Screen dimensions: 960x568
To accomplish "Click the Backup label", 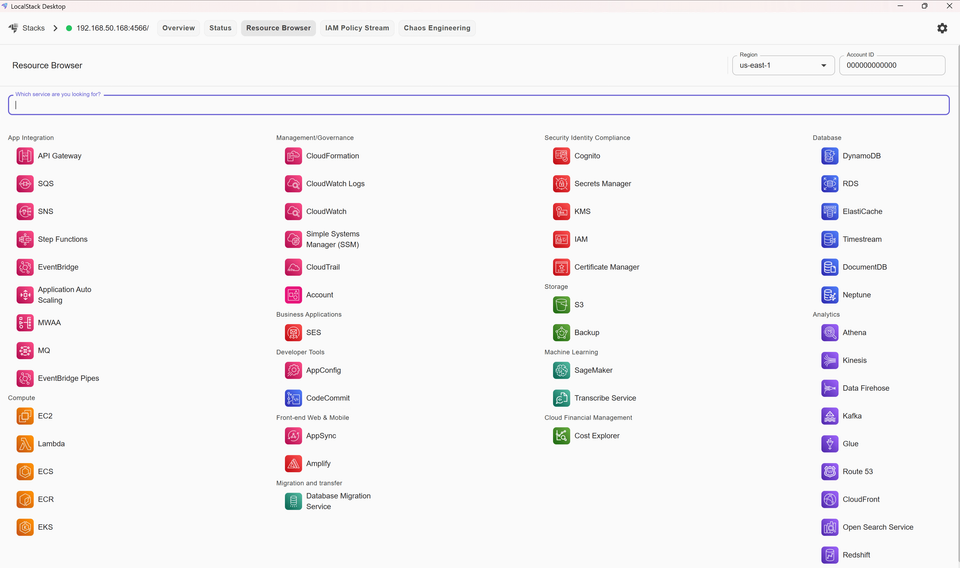I will pyautogui.click(x=587, y=332).
